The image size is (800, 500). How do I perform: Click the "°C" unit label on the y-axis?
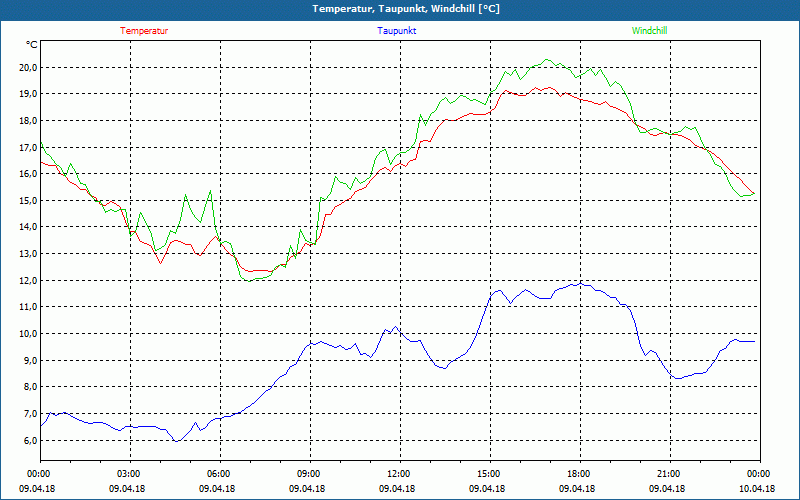coord(32,45)
